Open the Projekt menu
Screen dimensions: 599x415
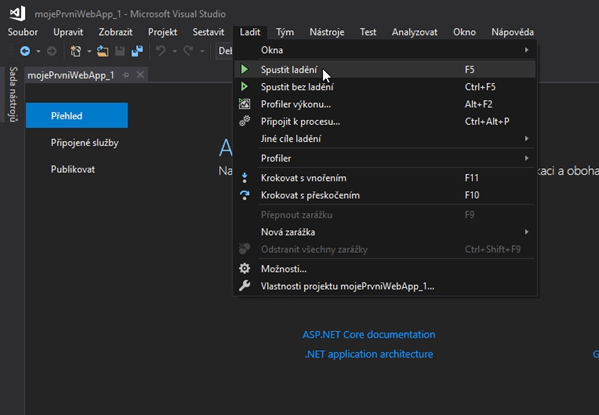pyautogui.click(x=162, y=32)
